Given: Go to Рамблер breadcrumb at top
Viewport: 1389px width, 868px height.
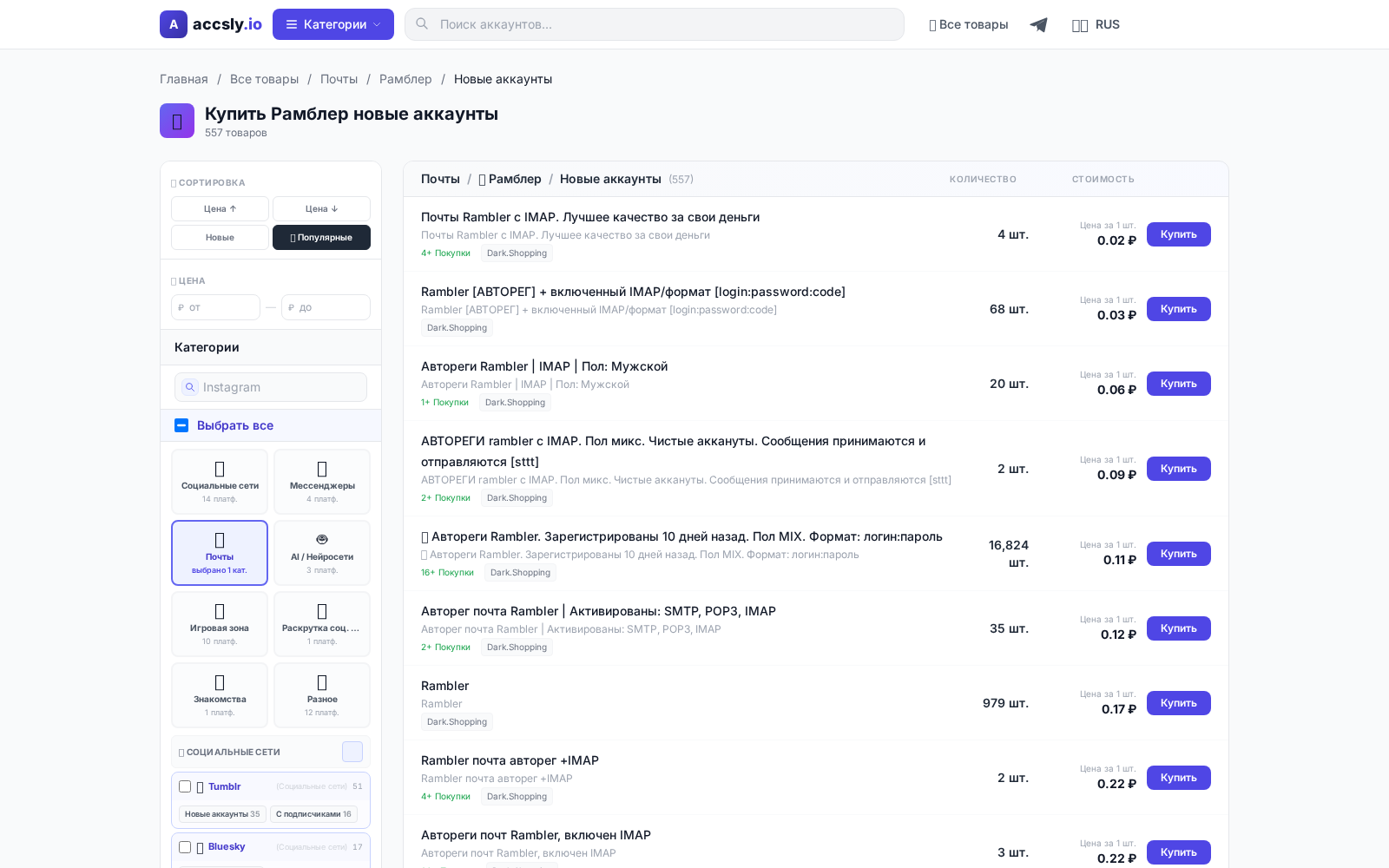Looking at the screenshot, I should click(x=405, y=79).
